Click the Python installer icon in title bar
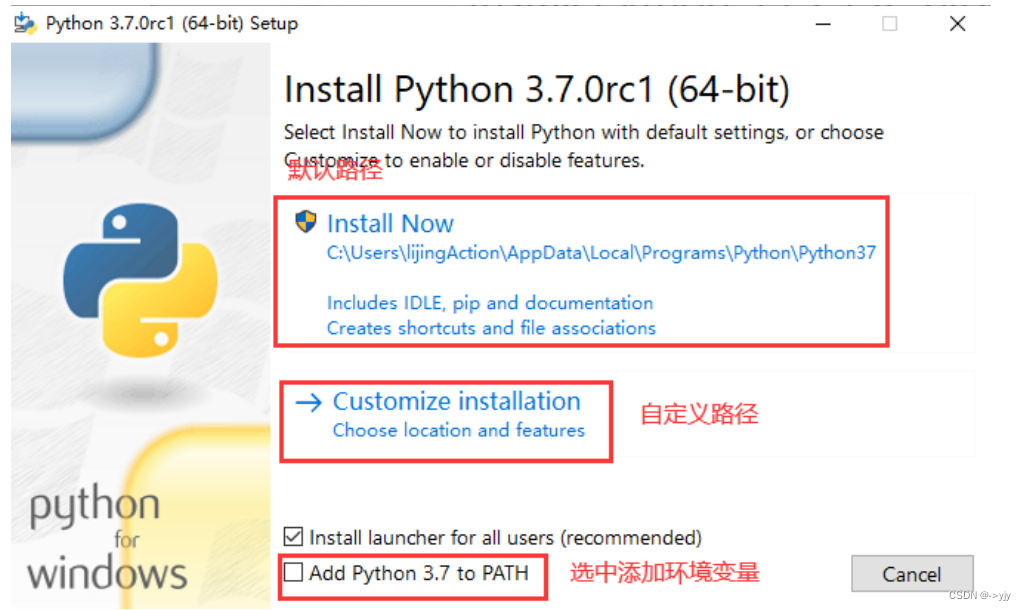Screen dimensions: 1026x610 click(x=26, y=24)
